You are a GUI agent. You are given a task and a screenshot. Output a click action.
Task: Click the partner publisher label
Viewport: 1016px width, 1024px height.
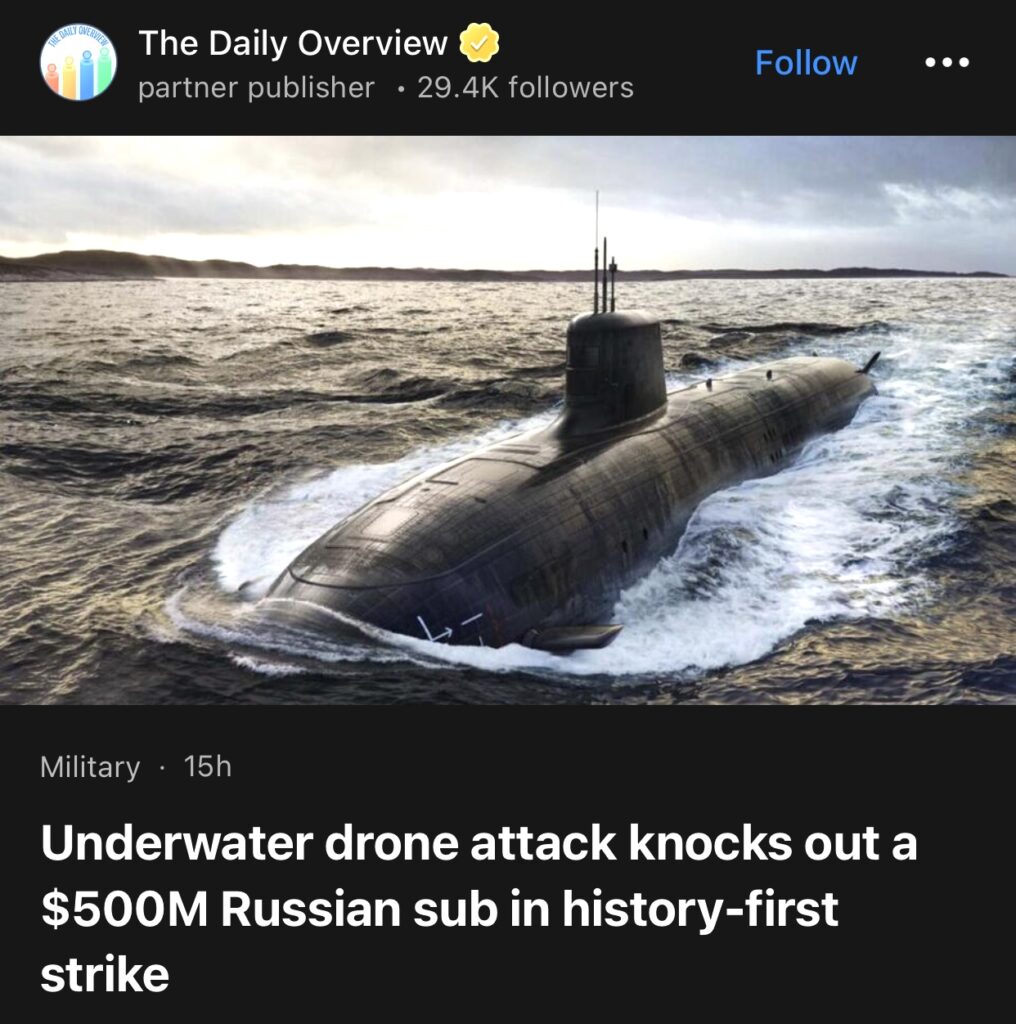(256, 88)
